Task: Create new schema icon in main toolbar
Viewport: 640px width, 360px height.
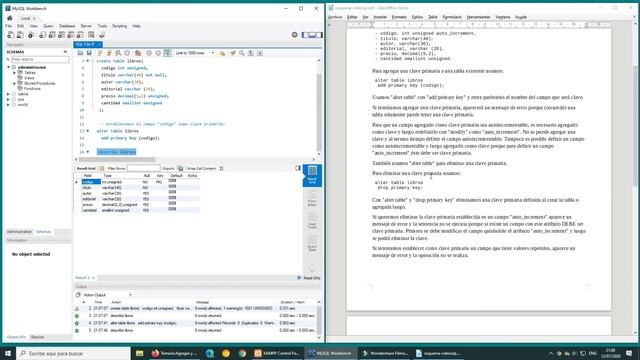Action: 42,35
